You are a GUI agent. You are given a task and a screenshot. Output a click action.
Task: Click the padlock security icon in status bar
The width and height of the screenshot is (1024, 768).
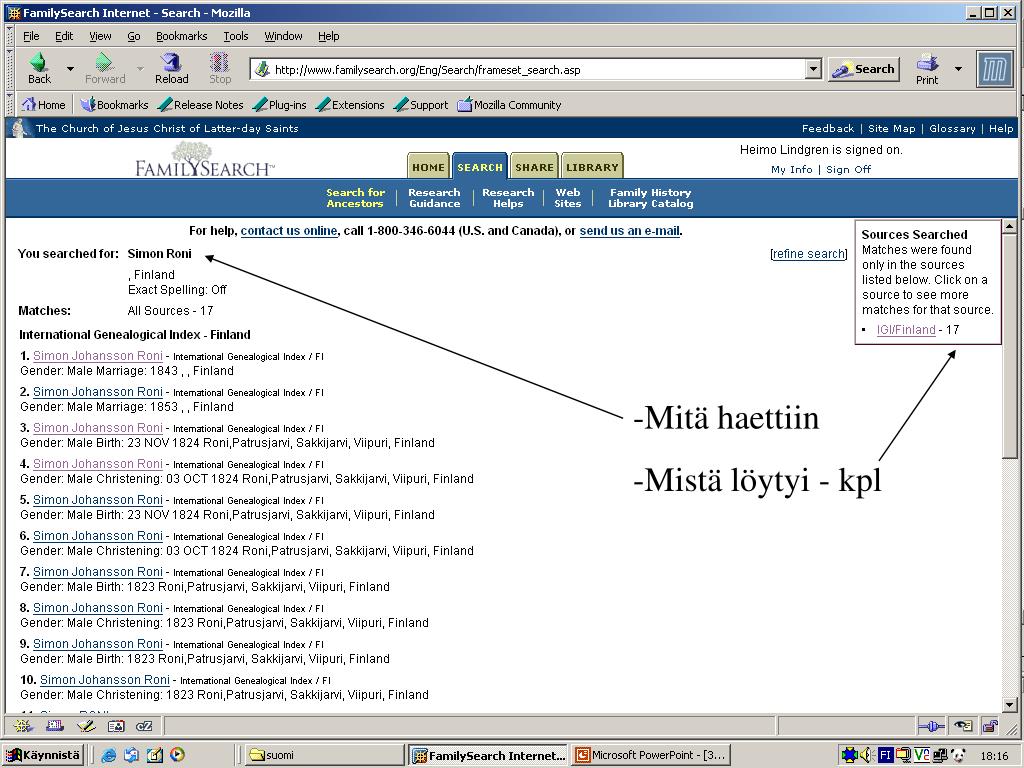click(x=990, y=726)
